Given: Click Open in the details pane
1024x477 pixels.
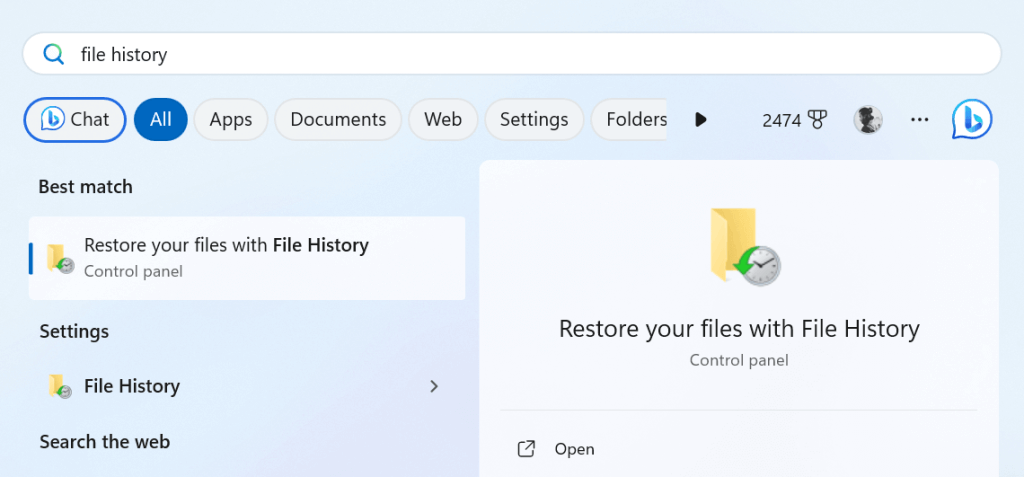Looking at the screenshot, I should [x=574, y=449].
